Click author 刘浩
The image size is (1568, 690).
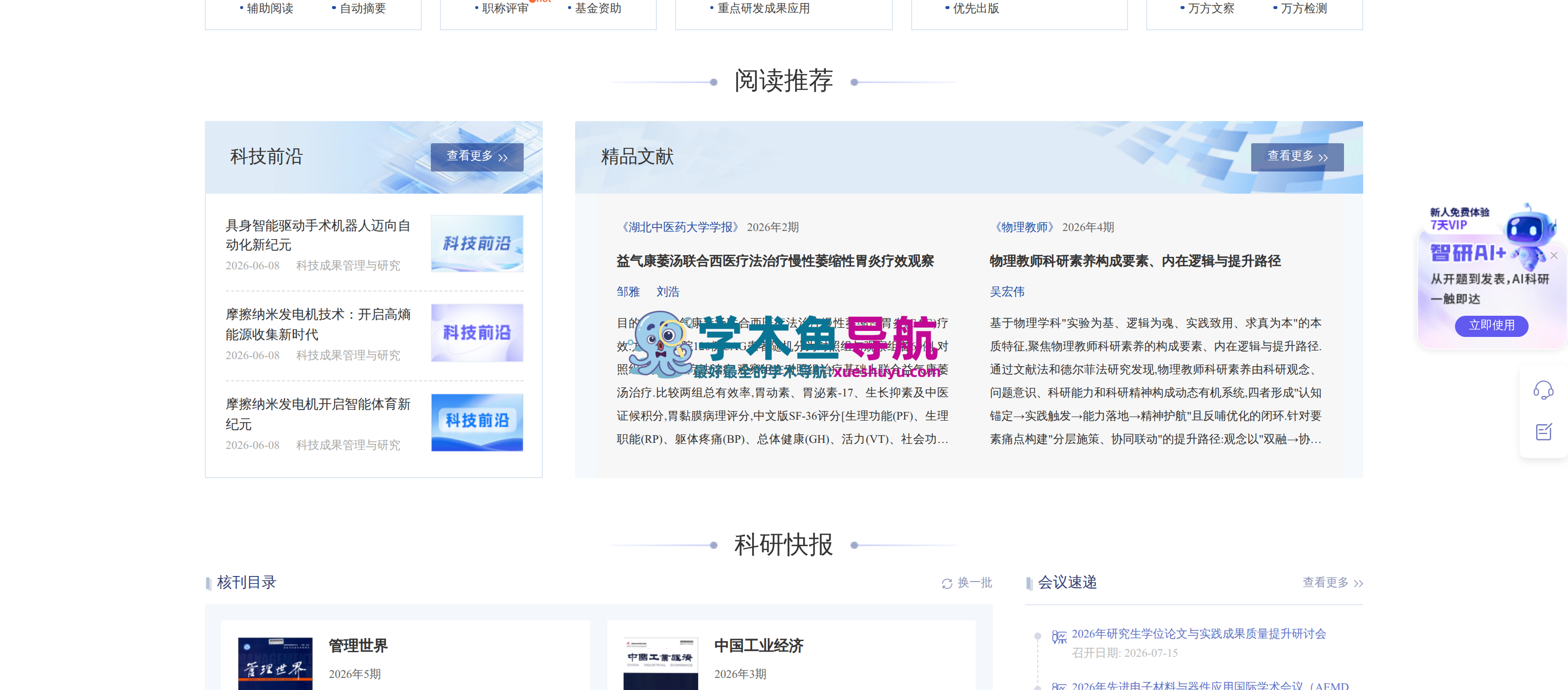[x=667, y=292]
